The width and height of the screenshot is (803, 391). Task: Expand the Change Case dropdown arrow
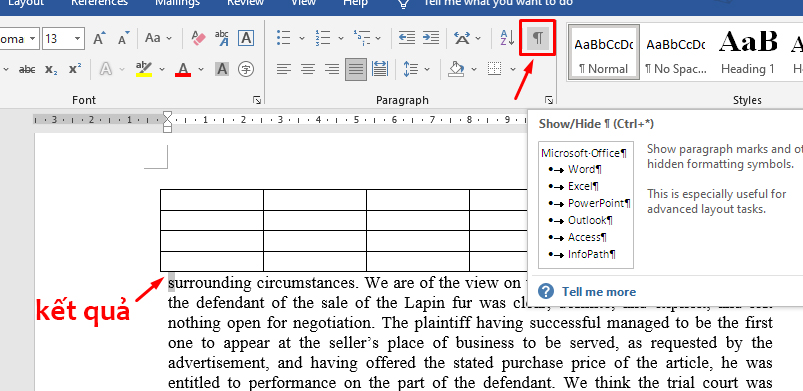tap(170, 38)
